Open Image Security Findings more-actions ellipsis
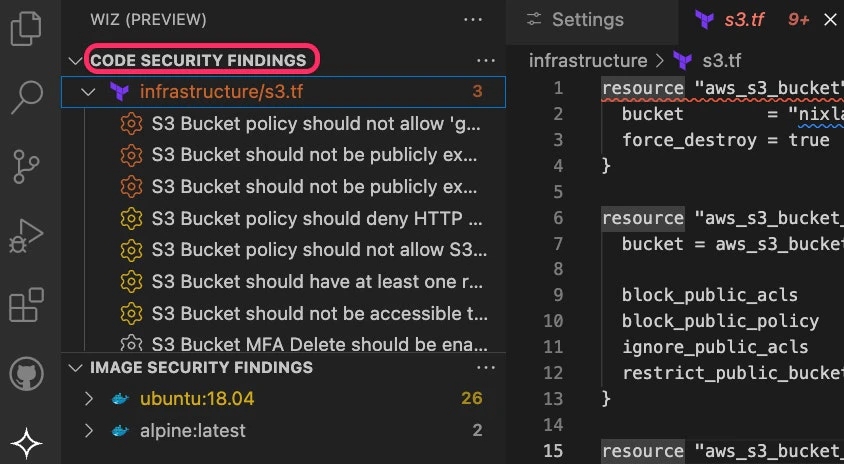The image size is (844, 464). point(486,368)
